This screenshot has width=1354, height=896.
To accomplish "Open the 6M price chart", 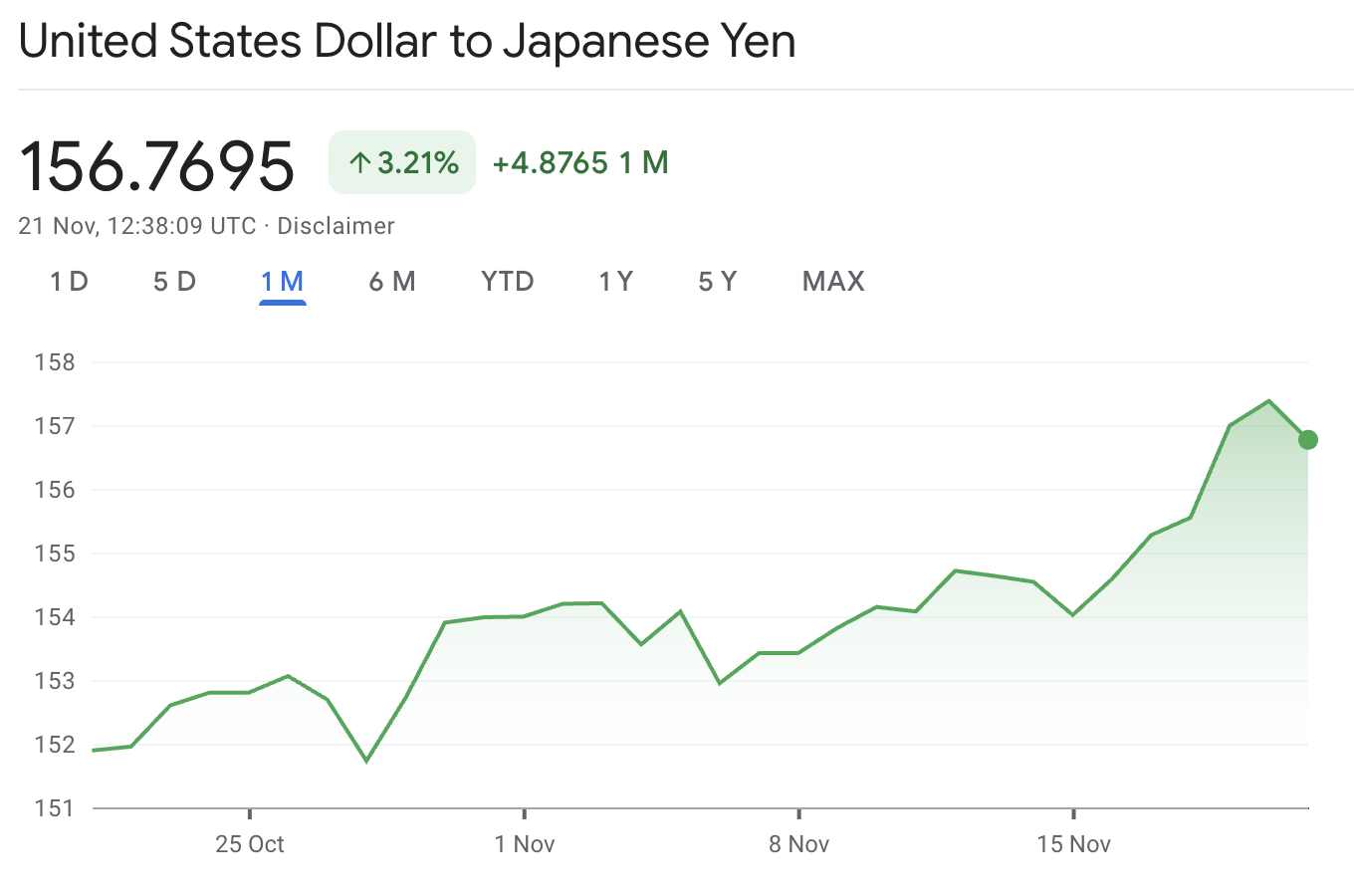I will (x=392, y=282).
